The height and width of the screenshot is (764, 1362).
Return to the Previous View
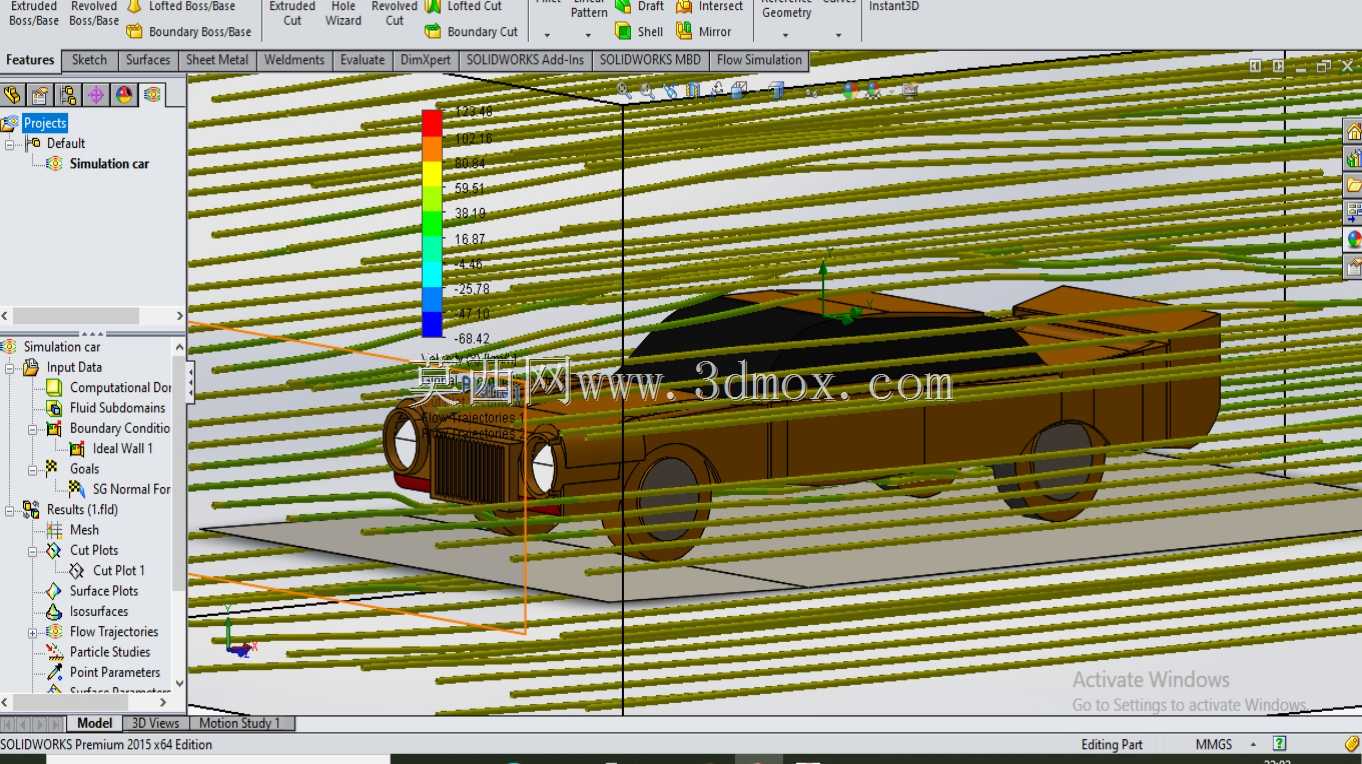click(x=670, y=90)
